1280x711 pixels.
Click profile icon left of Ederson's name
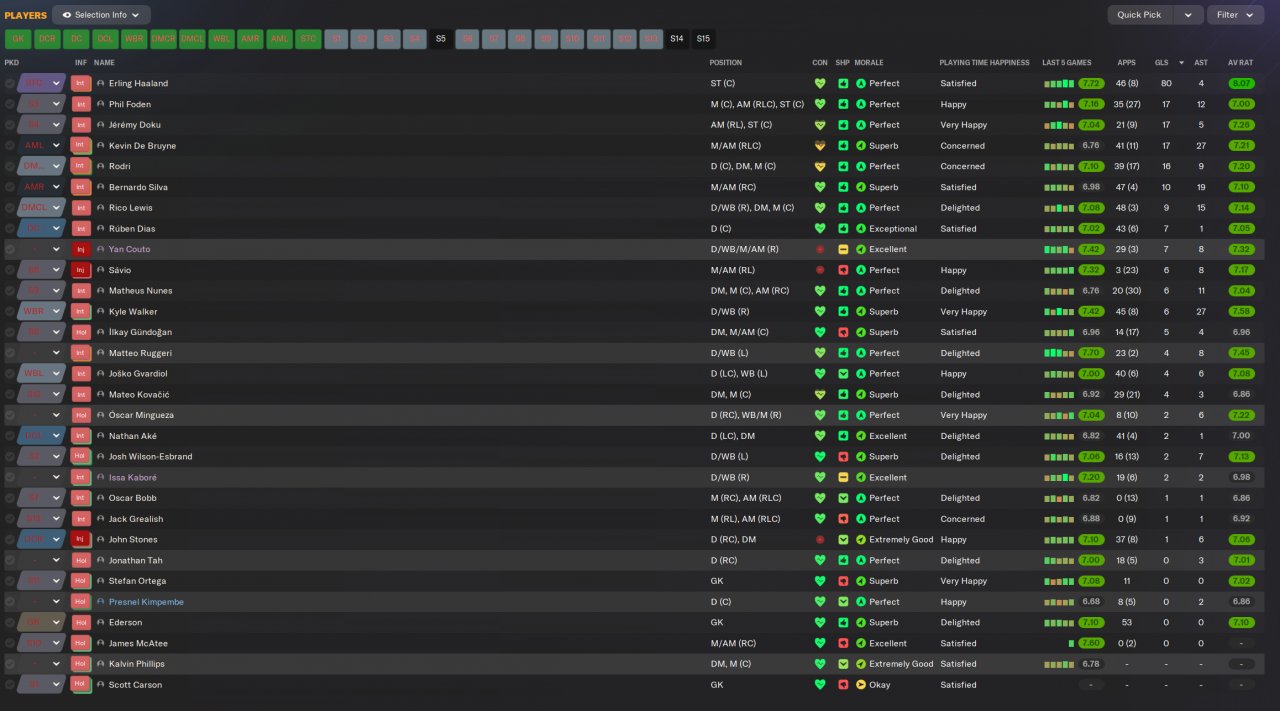[x=100, y=623]
